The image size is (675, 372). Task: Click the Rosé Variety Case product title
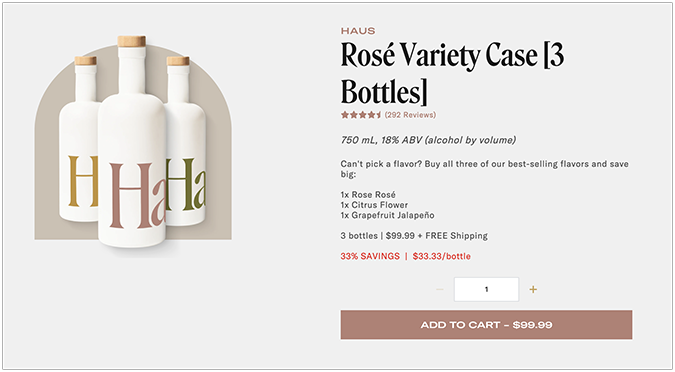click(x=452, y=74)
